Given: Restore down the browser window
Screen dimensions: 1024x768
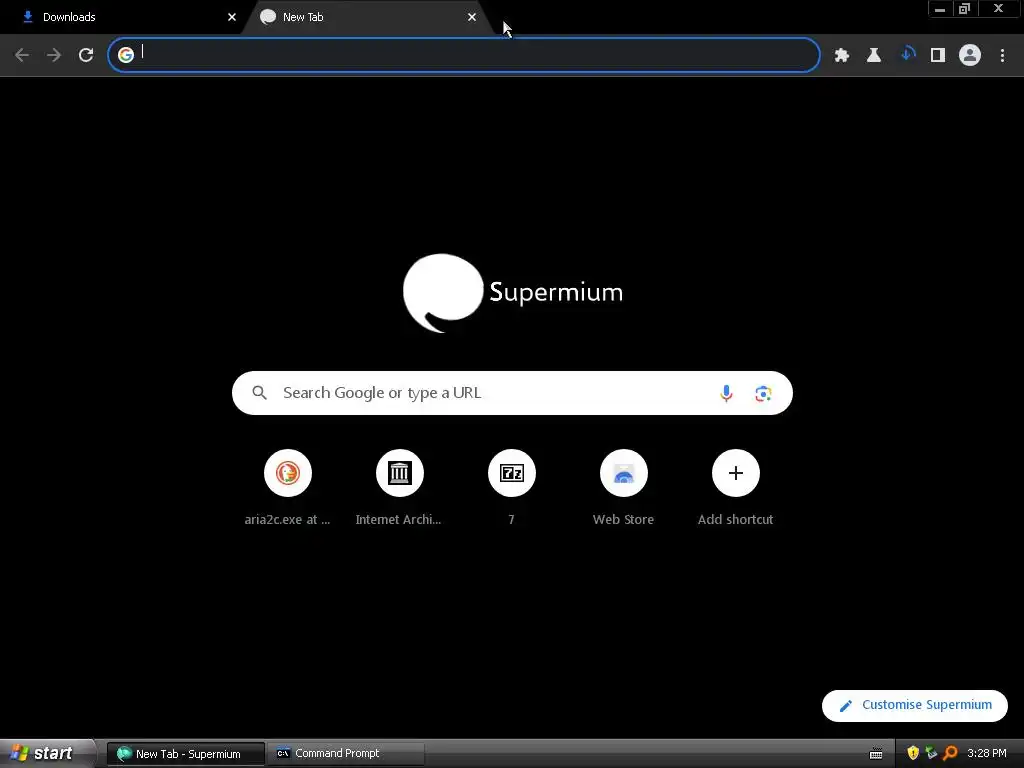Looking at the screenshot, I should (x=964, y=9).
